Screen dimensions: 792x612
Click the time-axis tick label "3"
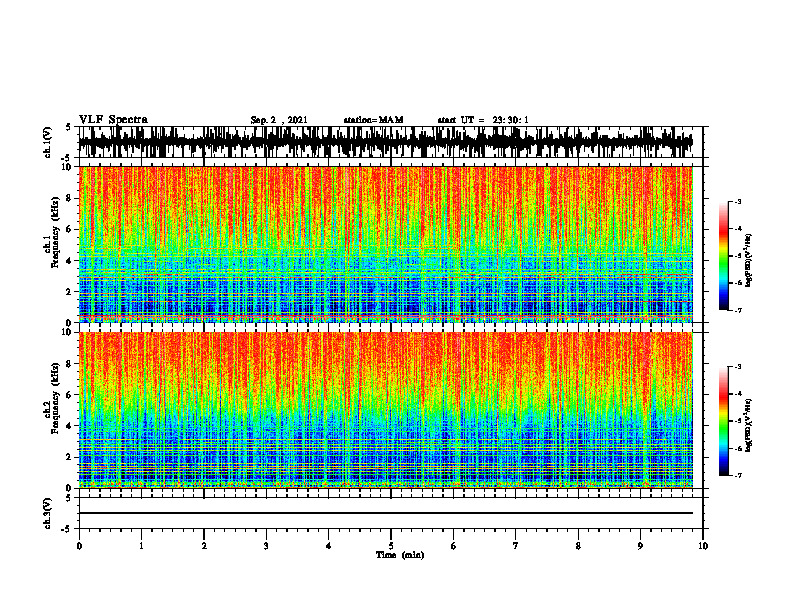(266, 546)
